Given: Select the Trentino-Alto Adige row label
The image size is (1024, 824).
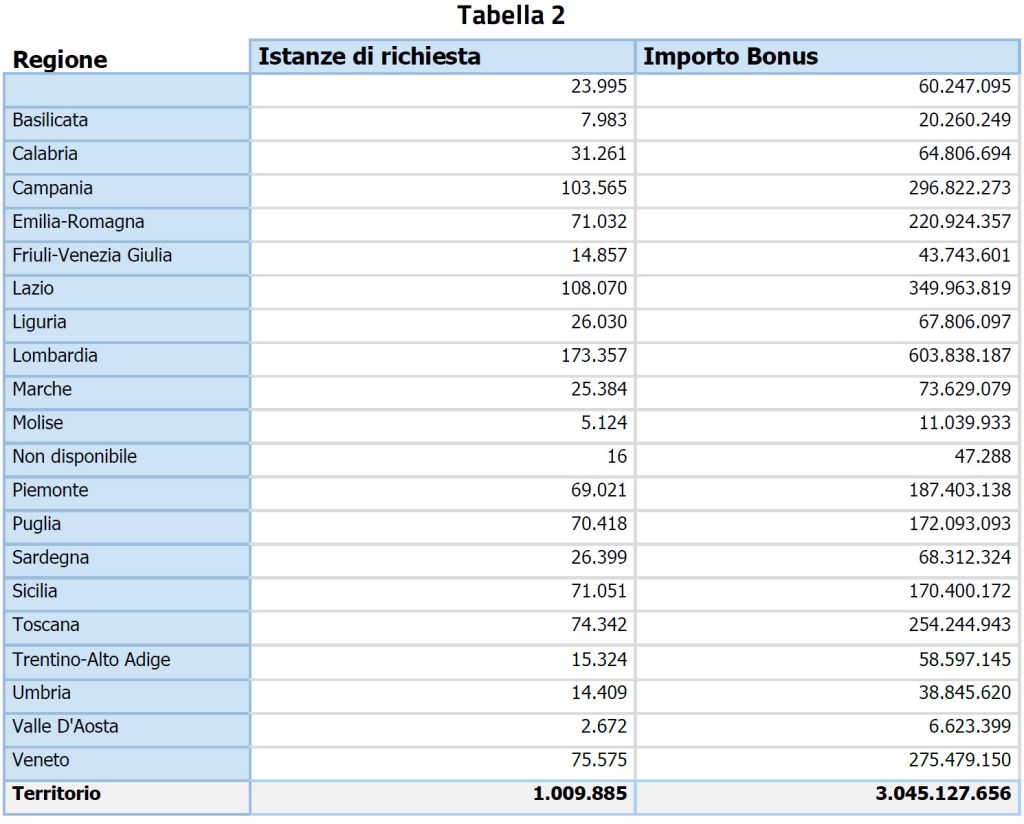Looking at the screenshot, I should coord(91,660).
